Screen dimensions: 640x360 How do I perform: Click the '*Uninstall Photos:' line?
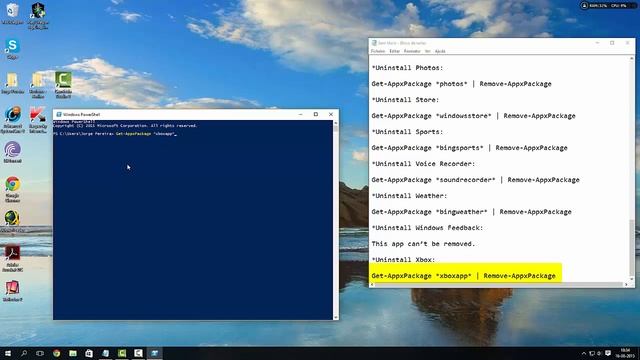point(407,68)
